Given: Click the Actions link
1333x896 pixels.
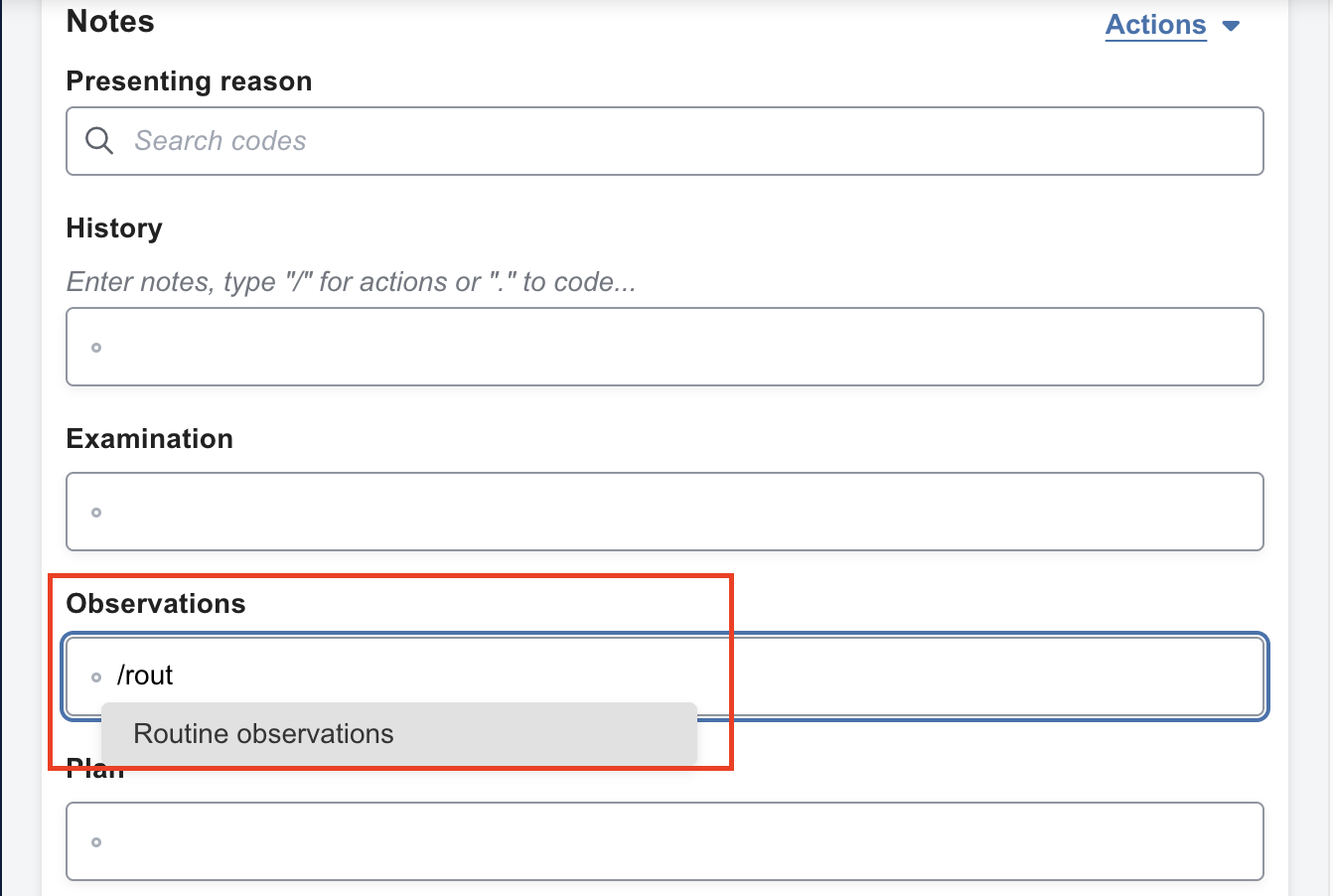Looking at the screenshot, I should [x=1156, y=25].
